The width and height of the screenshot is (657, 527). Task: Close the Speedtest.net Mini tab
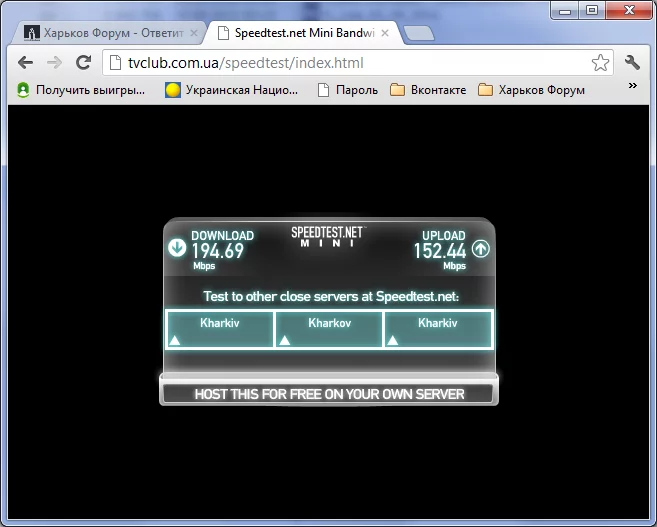[x=385, y=33]
